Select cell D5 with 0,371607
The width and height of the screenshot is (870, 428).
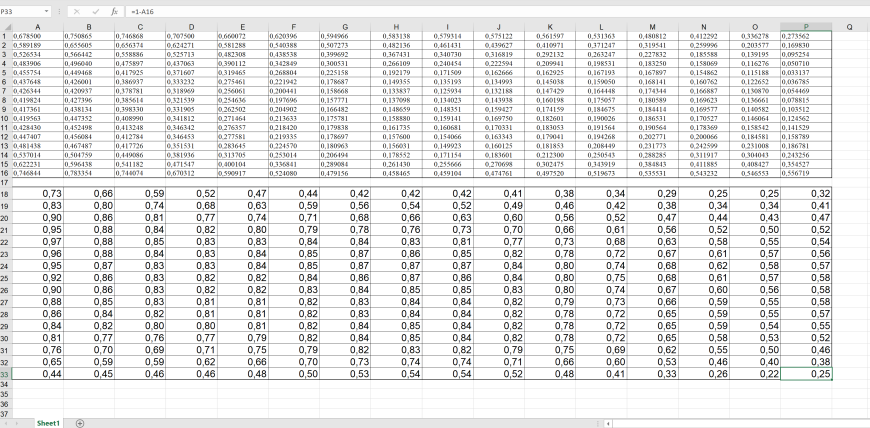pos(191,72)
